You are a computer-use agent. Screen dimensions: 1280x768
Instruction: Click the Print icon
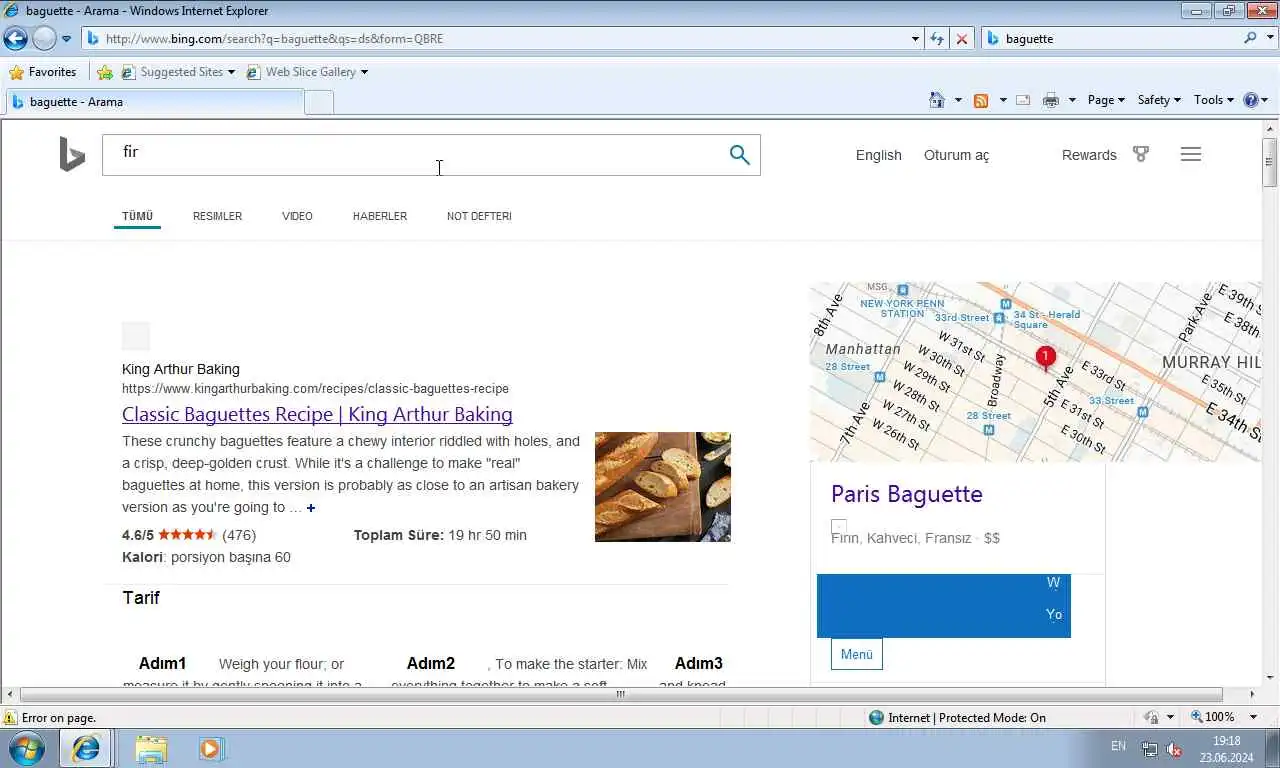click(1050, 100)
